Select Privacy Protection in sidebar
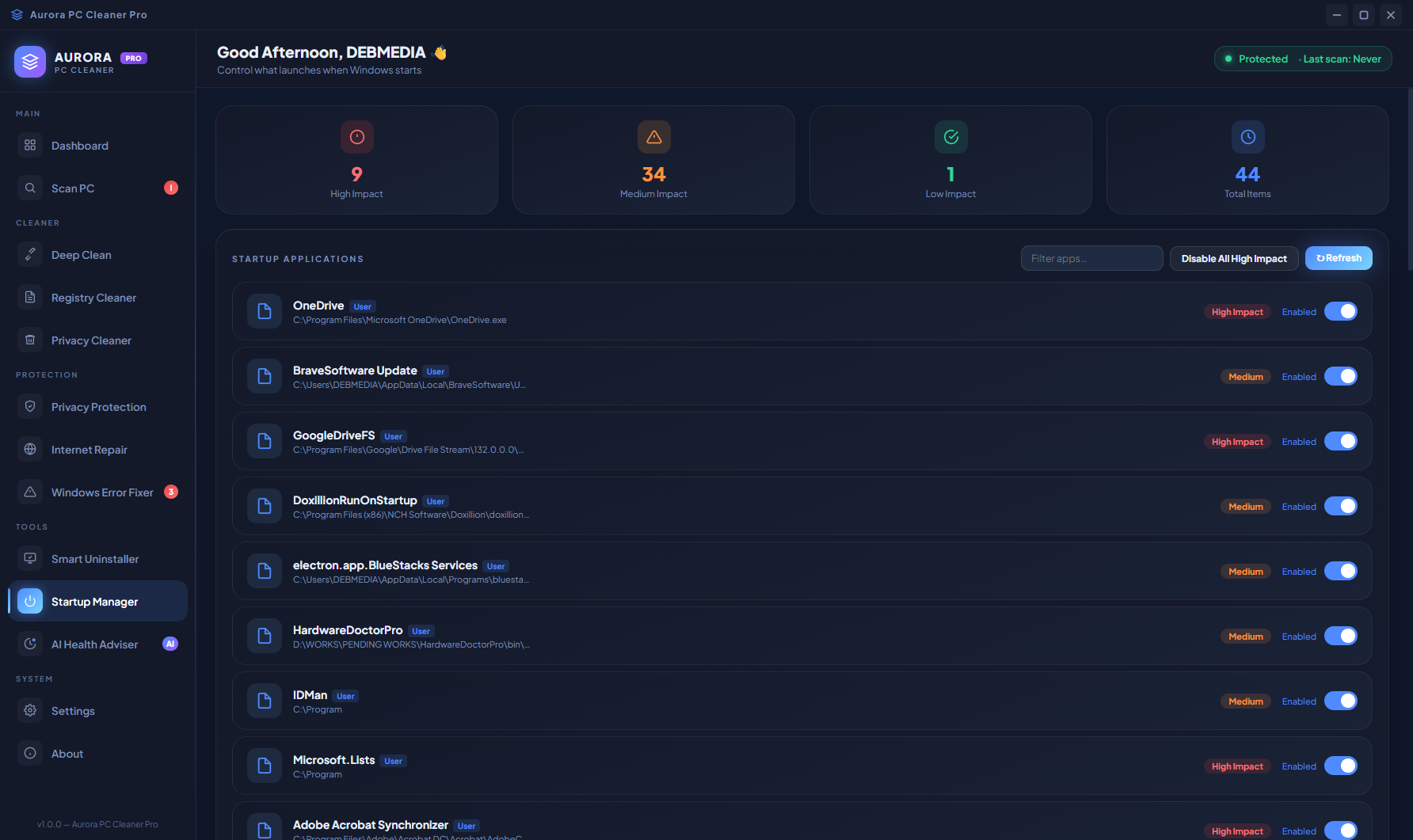Screen dimensions: 1413x840 point(98,407)
